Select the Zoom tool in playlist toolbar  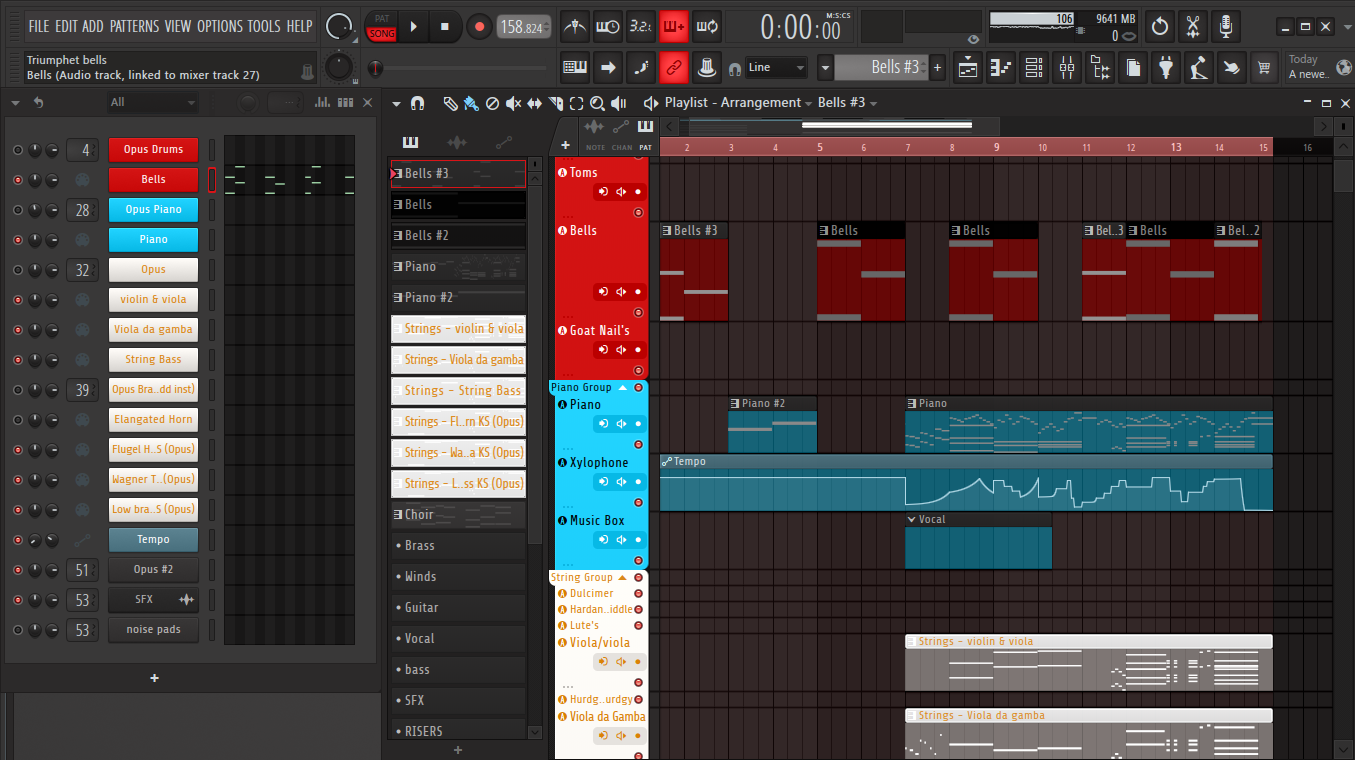[x=597, y=103]
